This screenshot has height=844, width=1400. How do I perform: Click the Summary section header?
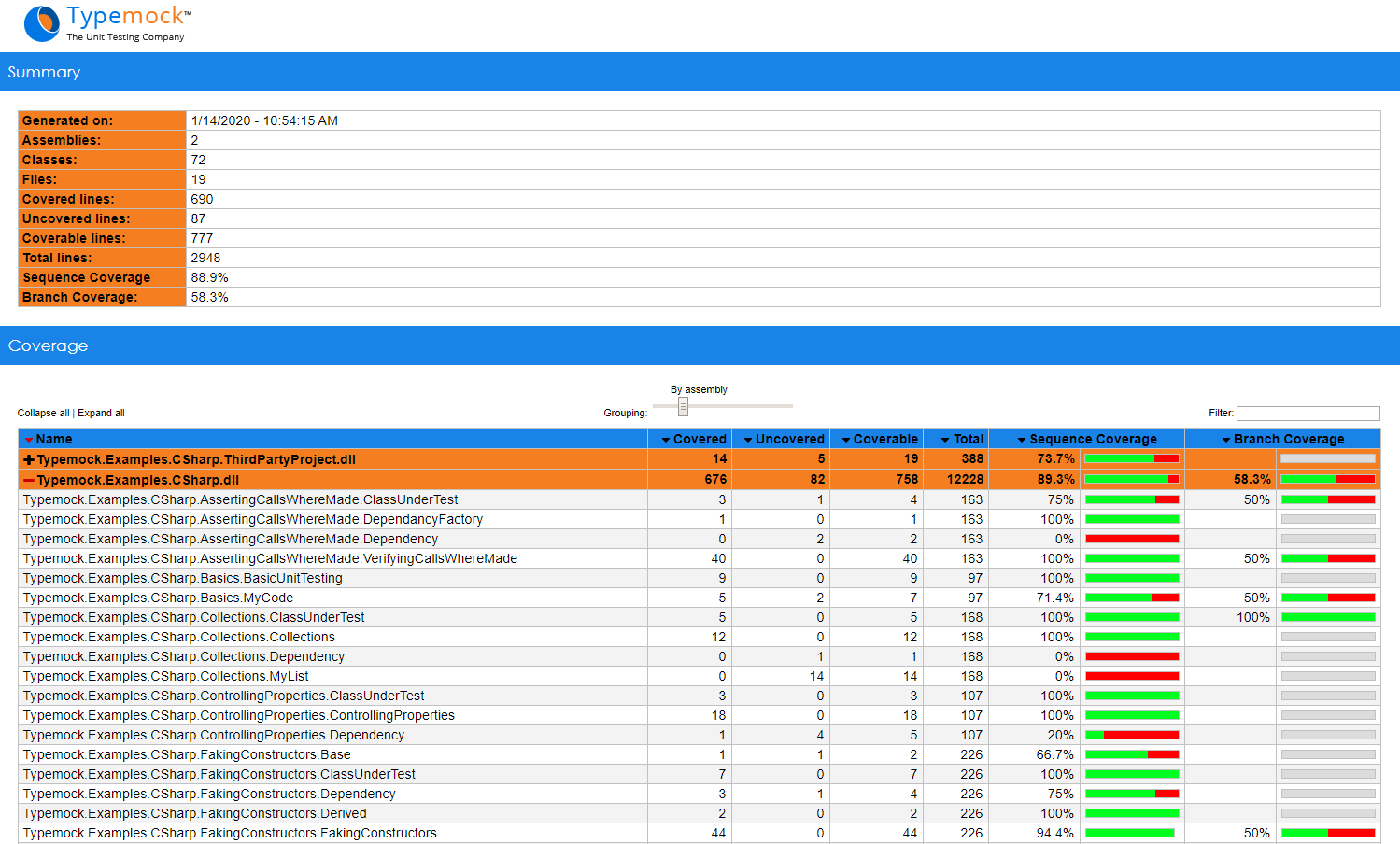pyautogui.click(x=700, y=72)
